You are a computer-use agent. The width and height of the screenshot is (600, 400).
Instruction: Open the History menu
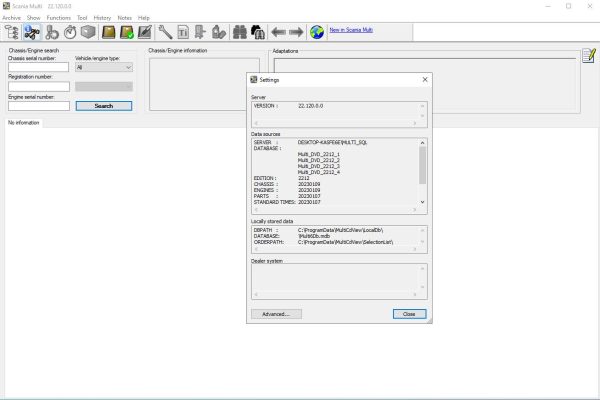(102, 18)
